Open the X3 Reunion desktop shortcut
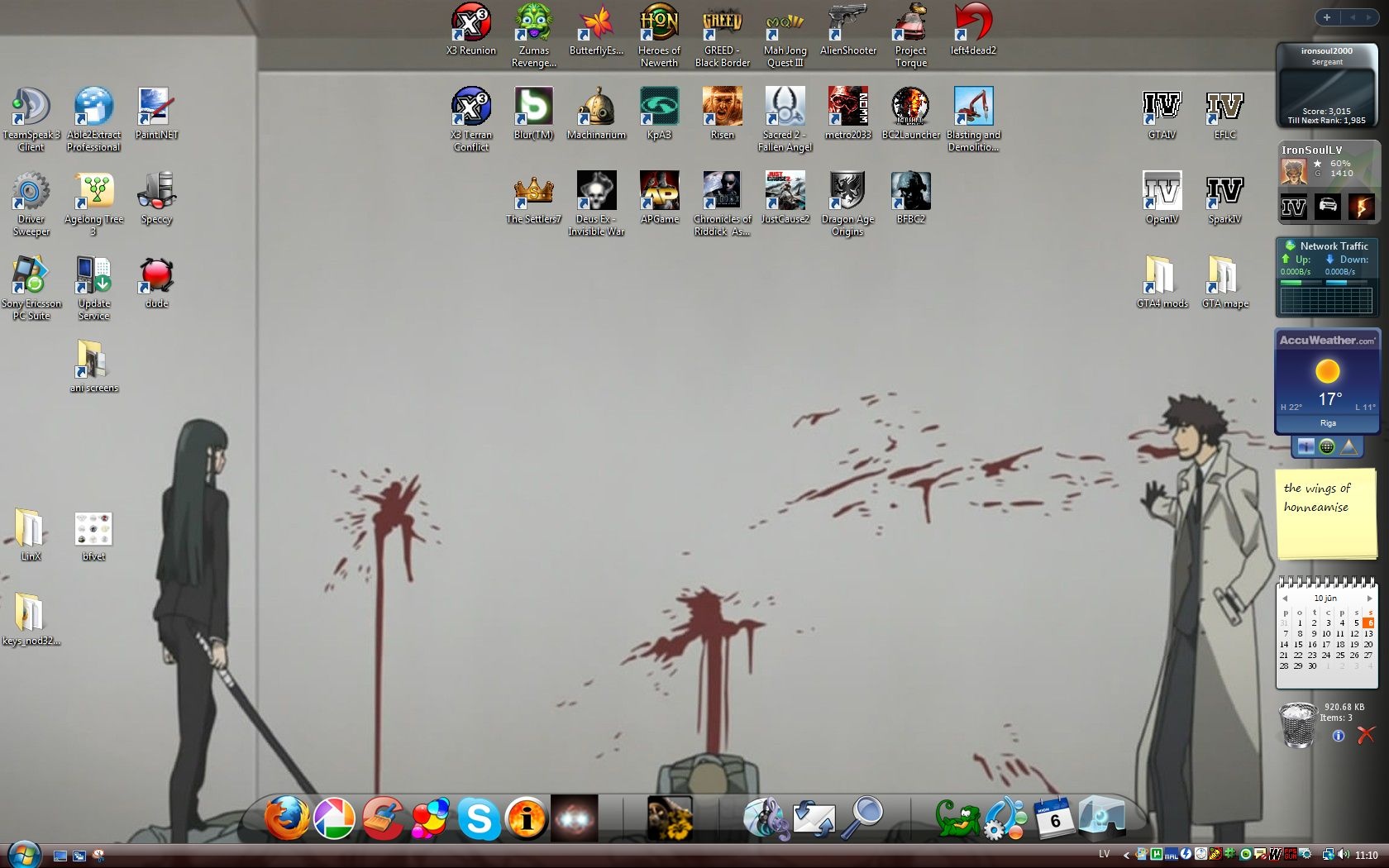The height and width of the screenshot is (868, 1389). (x=471, y=30)
